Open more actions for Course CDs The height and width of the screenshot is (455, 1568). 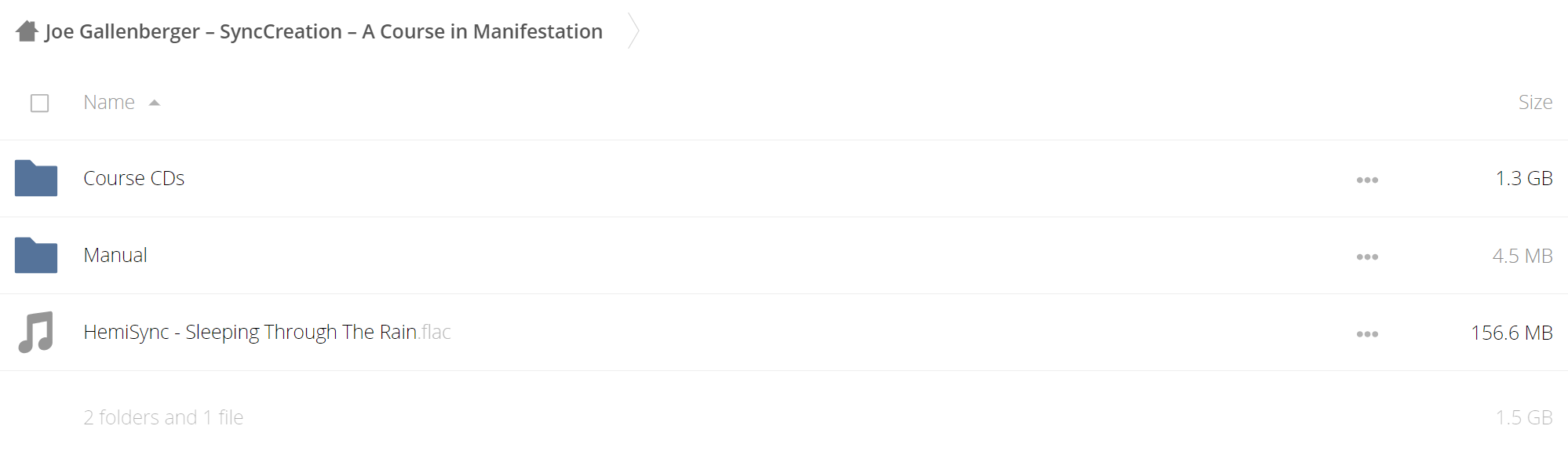click(x=1367, y=180)
